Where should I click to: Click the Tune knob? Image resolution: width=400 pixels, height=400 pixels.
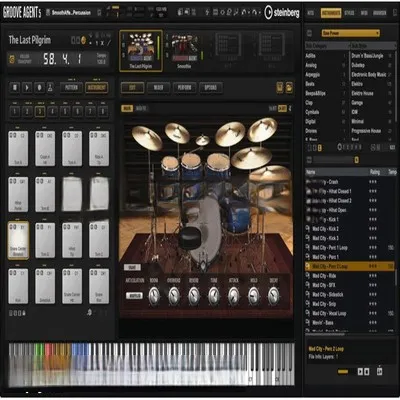(x=214, y=295)
